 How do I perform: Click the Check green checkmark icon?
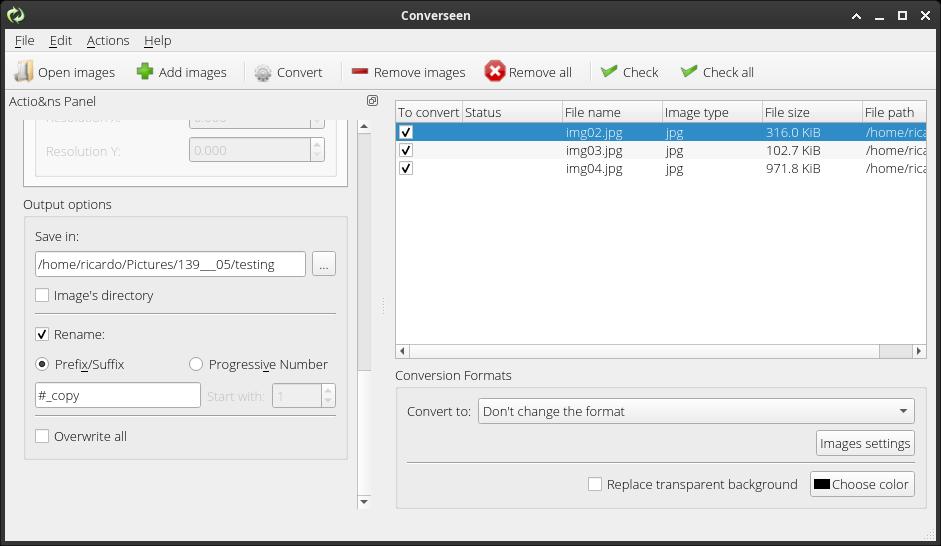tap(609, 72)
